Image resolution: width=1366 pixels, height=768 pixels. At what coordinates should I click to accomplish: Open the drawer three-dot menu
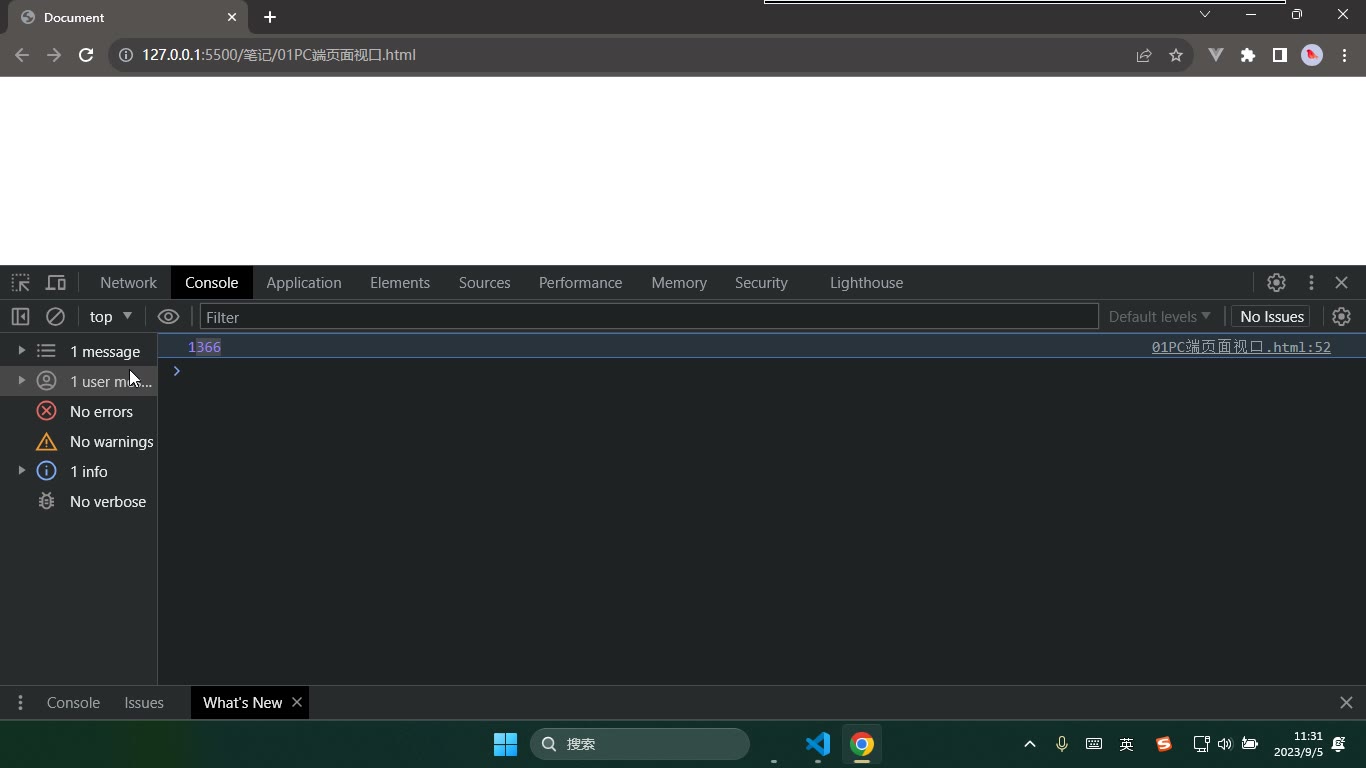click(x=20, y=703)
